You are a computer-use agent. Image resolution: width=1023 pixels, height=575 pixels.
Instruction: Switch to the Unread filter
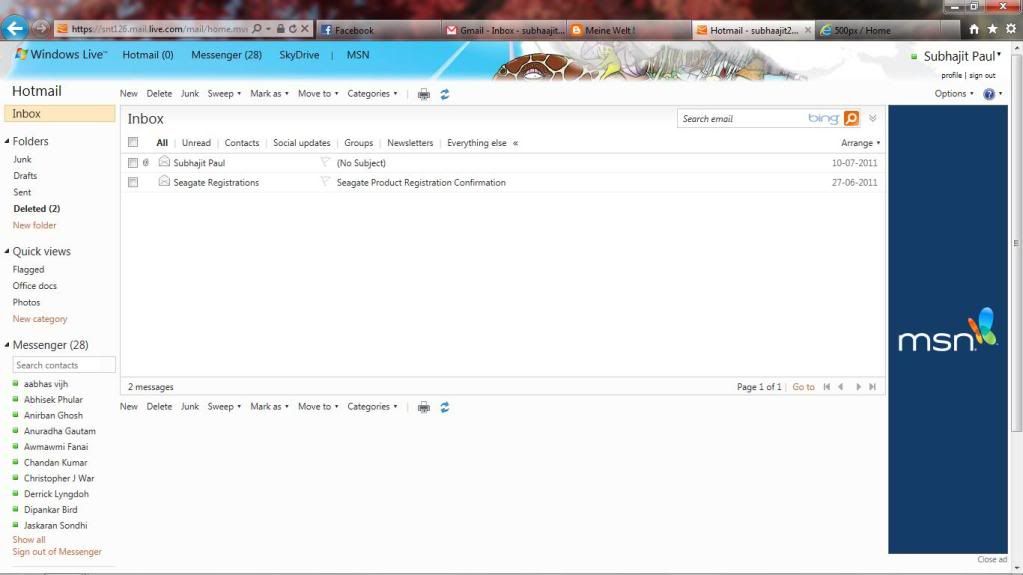coord(196,143)
